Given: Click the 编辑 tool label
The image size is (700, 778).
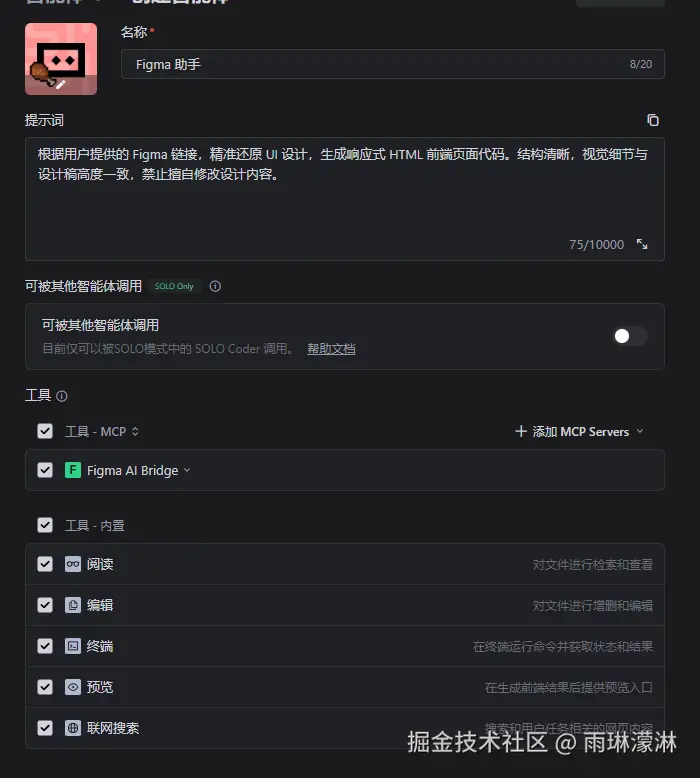Looking at the screenshot, I should point(100,605).
